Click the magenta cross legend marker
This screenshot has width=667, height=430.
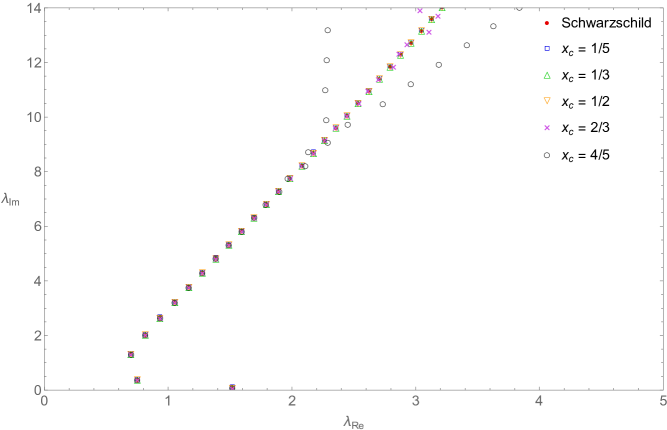[x=546, y=128]
